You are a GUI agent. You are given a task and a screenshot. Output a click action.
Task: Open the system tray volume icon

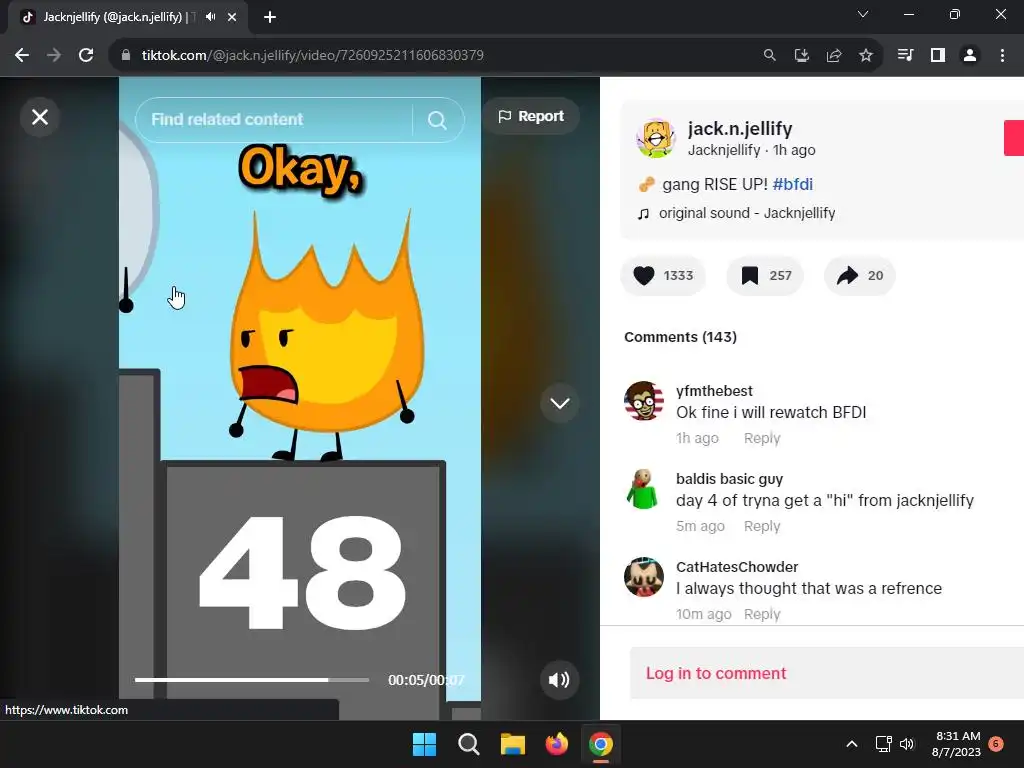(x=907, y=744)
